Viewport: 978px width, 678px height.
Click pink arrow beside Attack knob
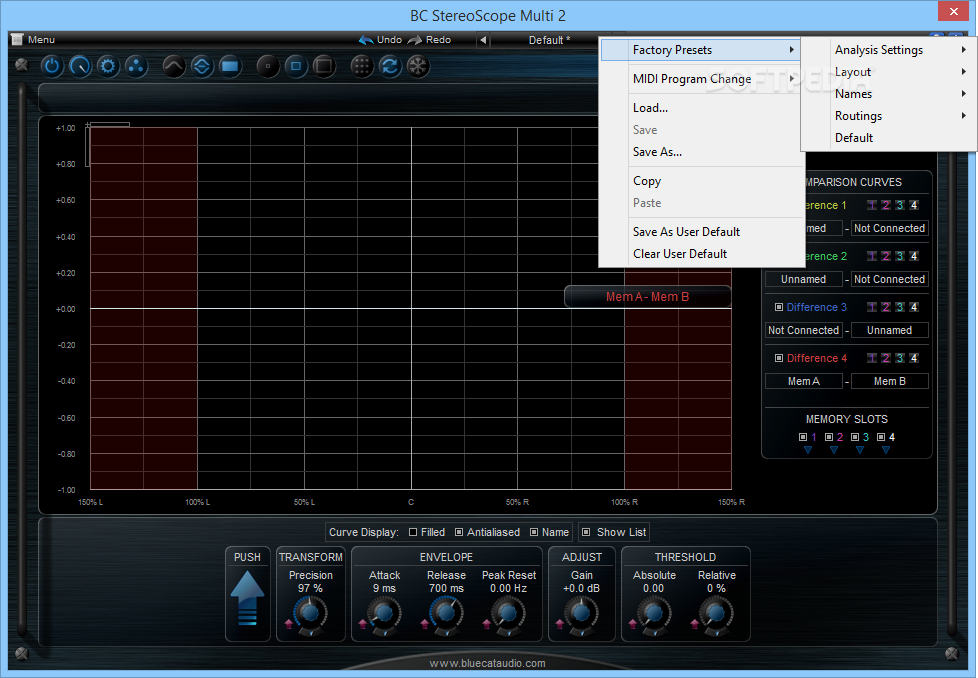point(362,623)
